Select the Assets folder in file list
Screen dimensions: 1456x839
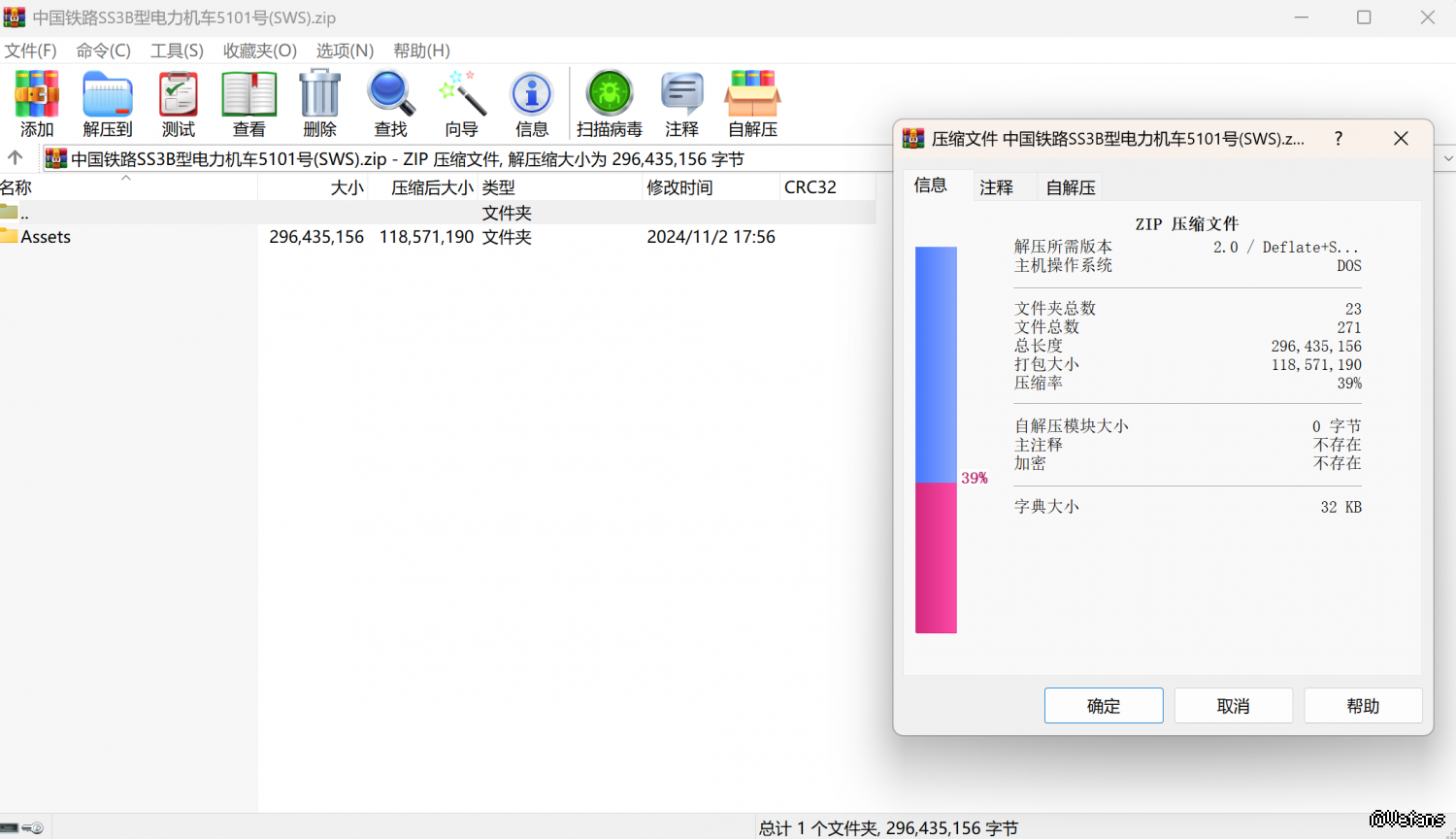click(46, 237)
